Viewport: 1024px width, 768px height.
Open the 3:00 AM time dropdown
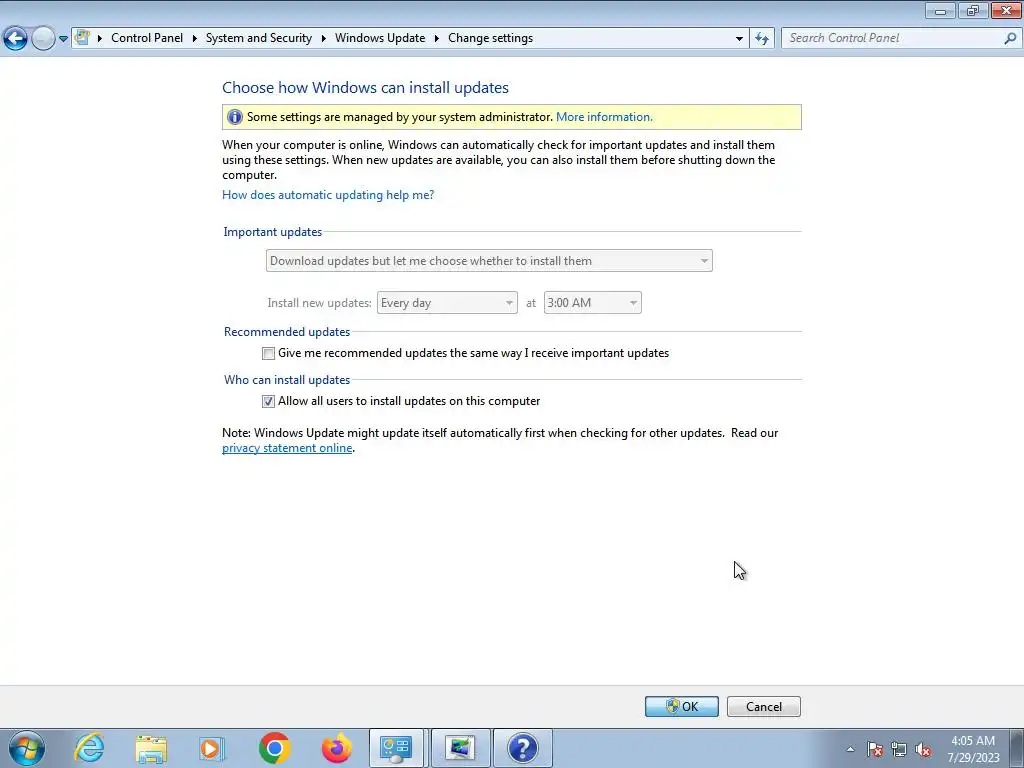click(x=592, y=302)
